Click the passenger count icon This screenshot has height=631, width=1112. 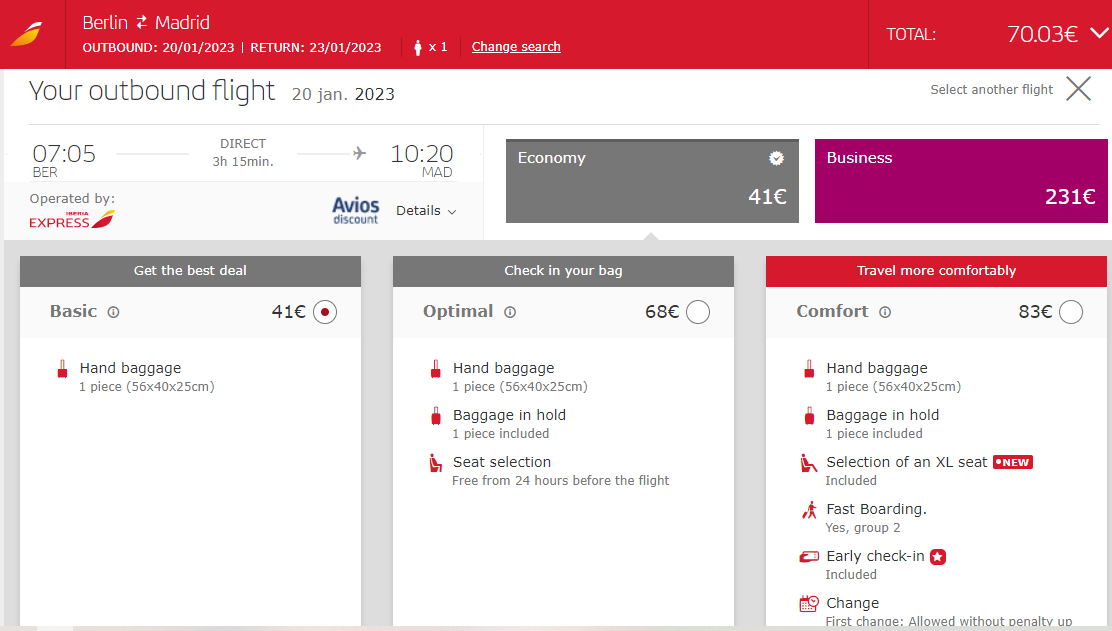click(x=418, y=48)
